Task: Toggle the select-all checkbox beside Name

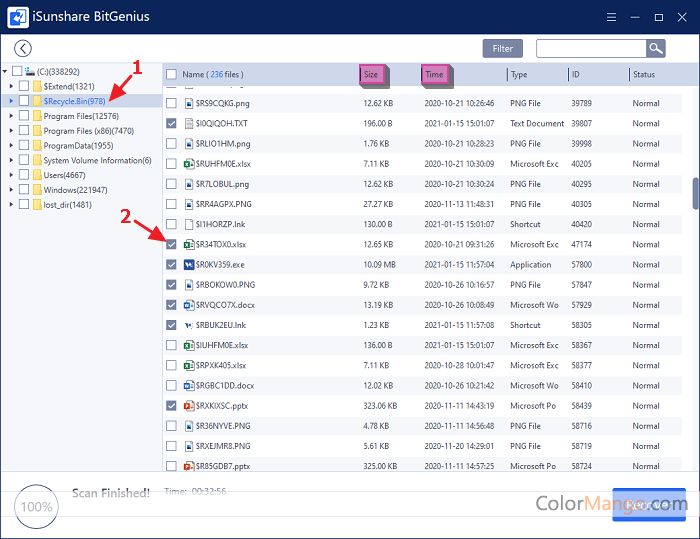Action: click(x=171, y=75)
